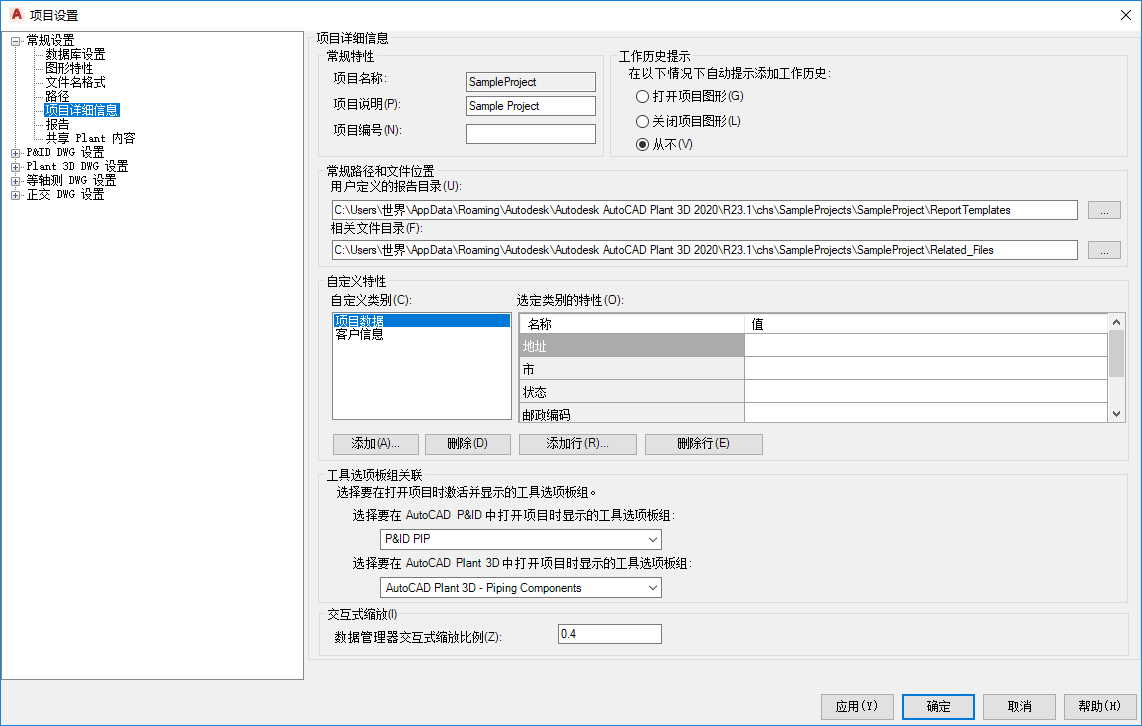Select 图形特性 tree item
The width and height of the screenshot is (1142, 726).
69,68
